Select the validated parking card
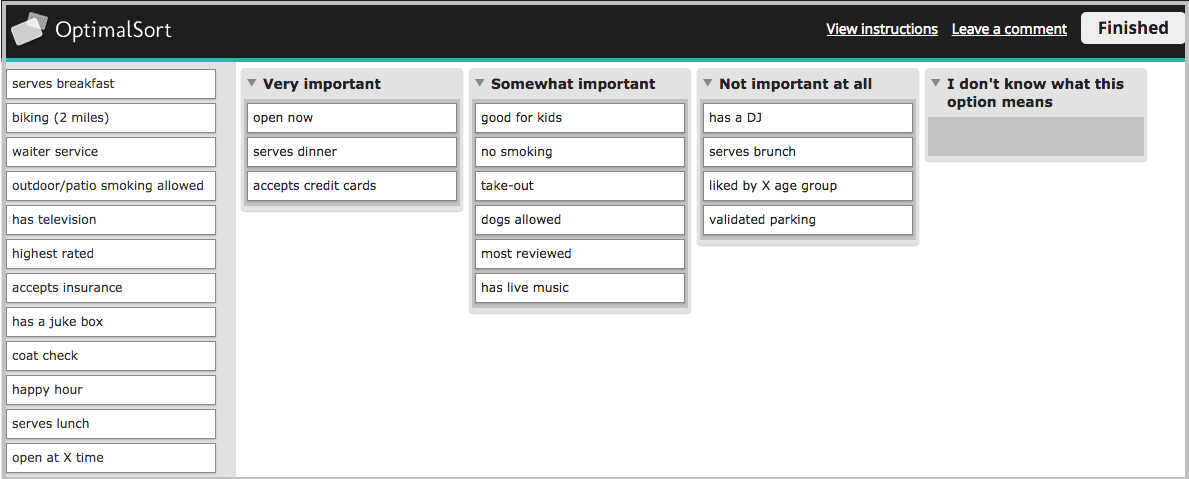Screen dimensions: 1189x479 [808, 220]
